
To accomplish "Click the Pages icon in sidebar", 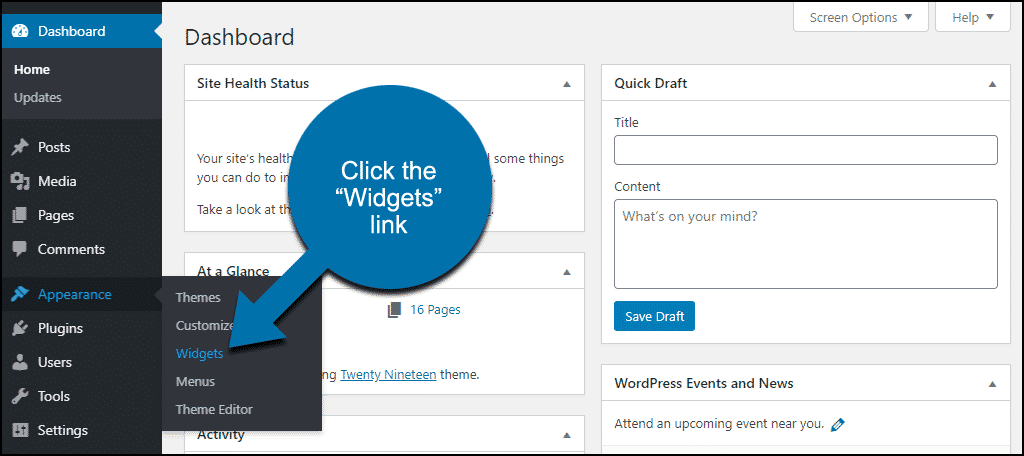I will click(x=20, y=216).
